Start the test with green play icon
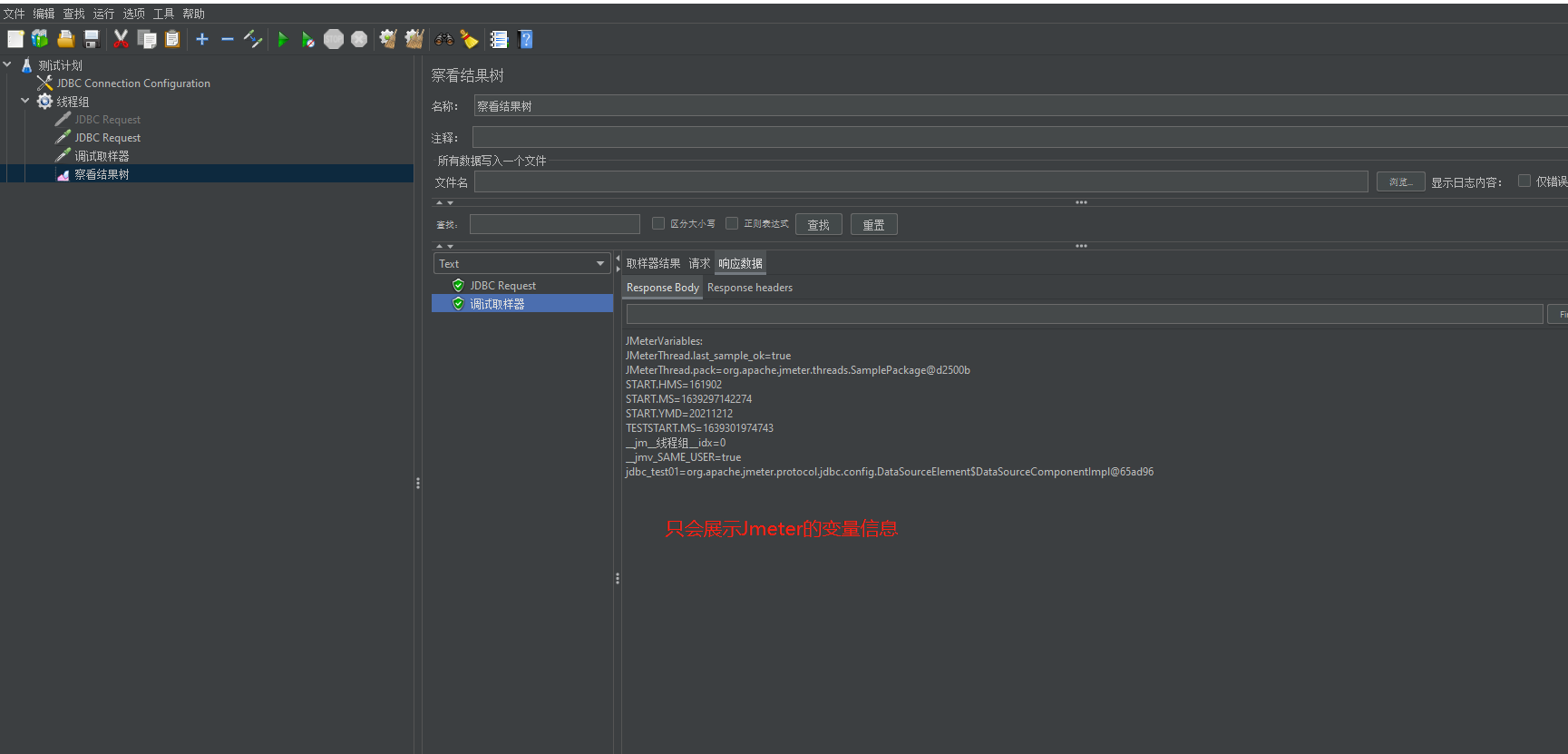This screenshot has width=1568, height=754. [x=282, y=39]
